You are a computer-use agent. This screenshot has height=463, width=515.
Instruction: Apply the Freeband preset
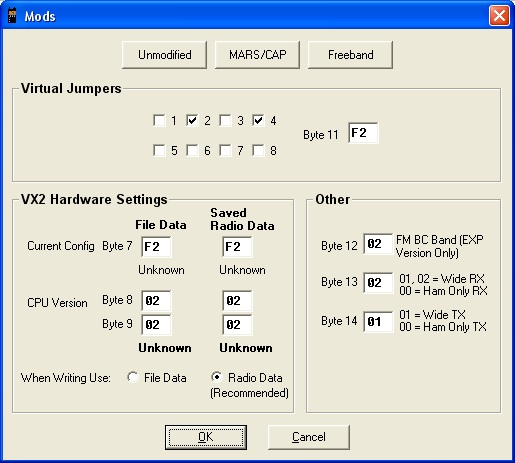coord(350,55)
